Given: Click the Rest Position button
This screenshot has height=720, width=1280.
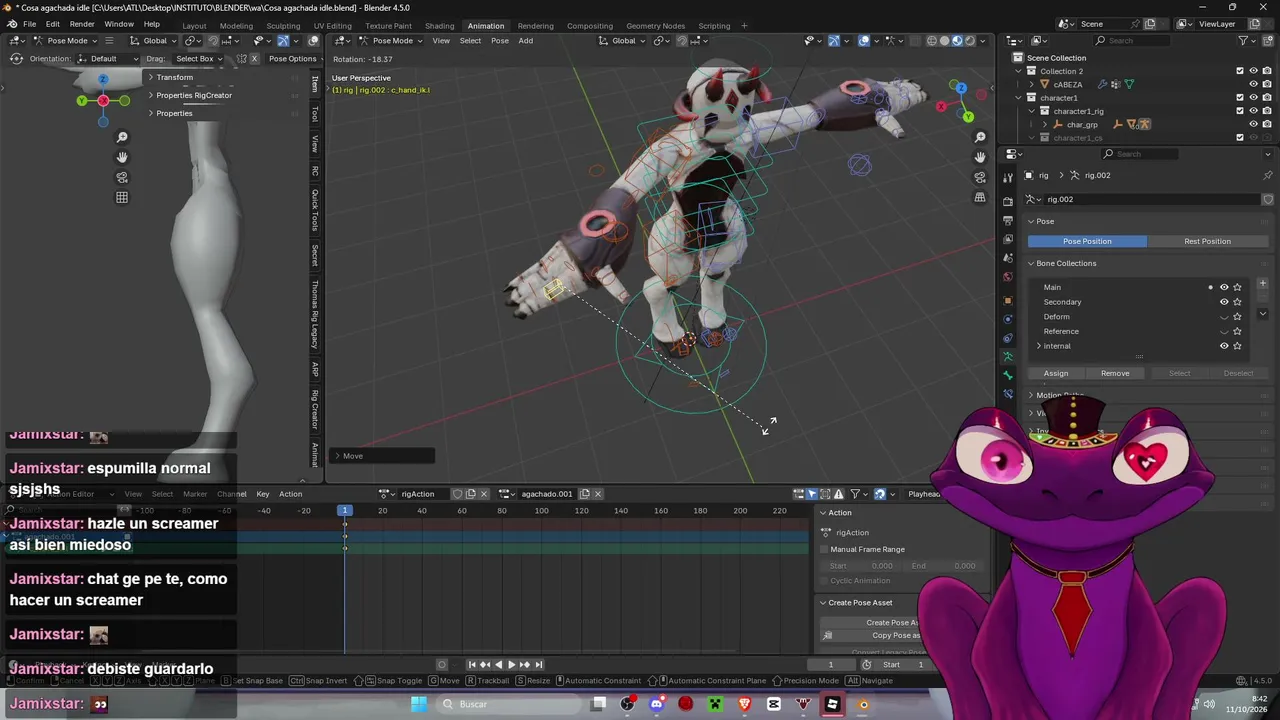Looking at the screenshot, I should coord(1207,241).
